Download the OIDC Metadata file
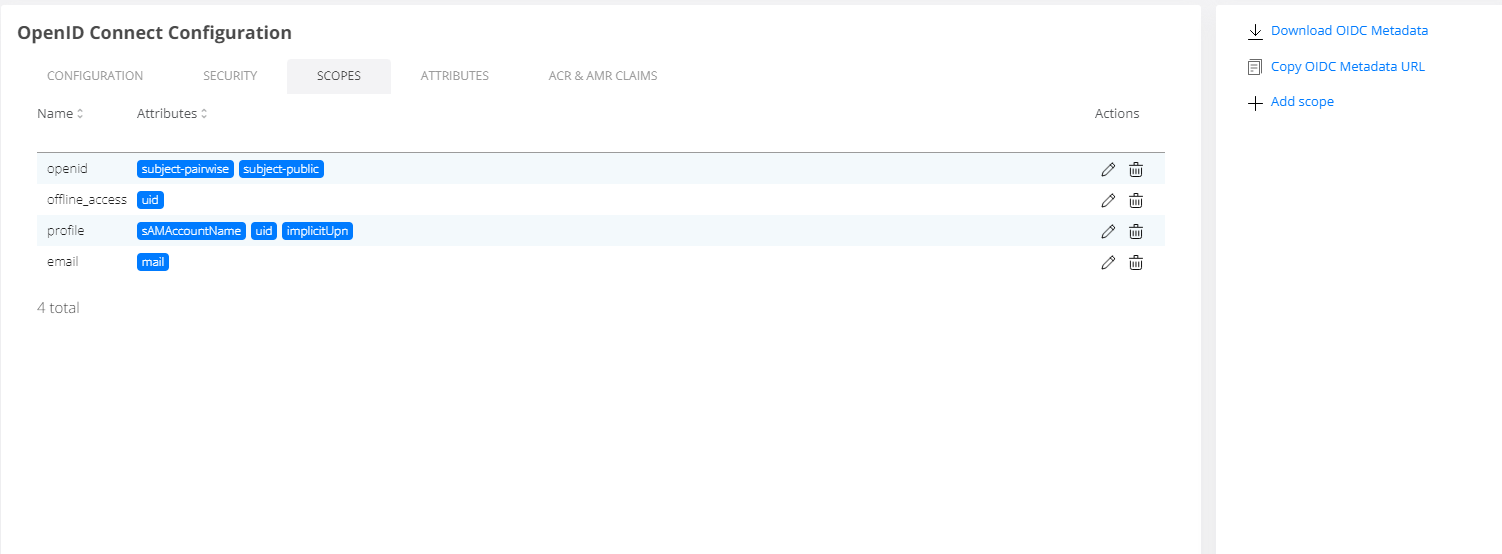Viewport: 1502px width, 554px height. click(x=1348, y=31)
